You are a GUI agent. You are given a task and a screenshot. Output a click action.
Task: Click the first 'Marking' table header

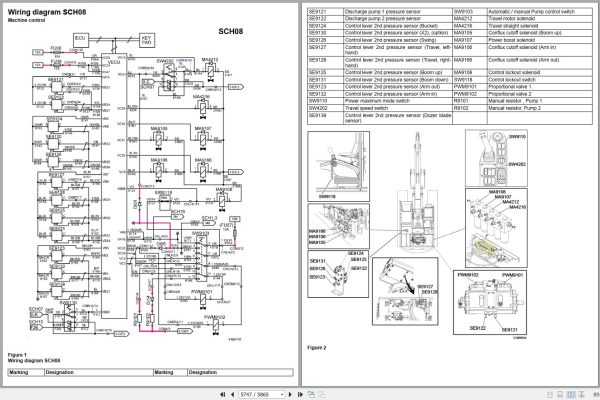coord(26,372)
